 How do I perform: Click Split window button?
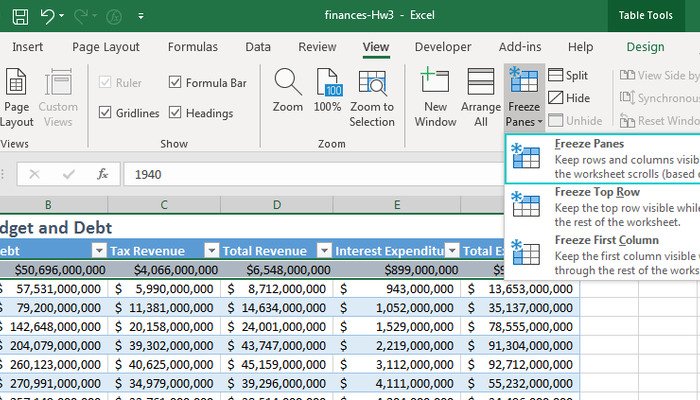568,75
